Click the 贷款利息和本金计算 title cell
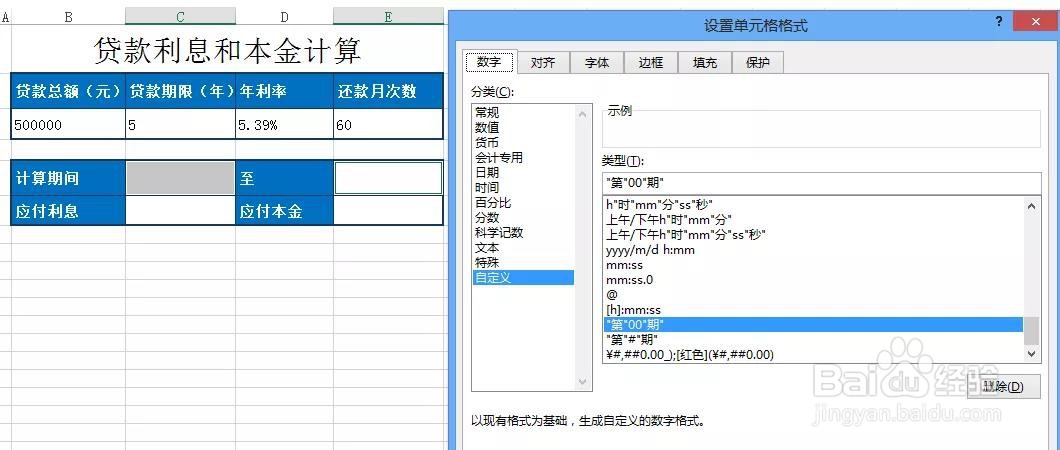 [227, 49]
